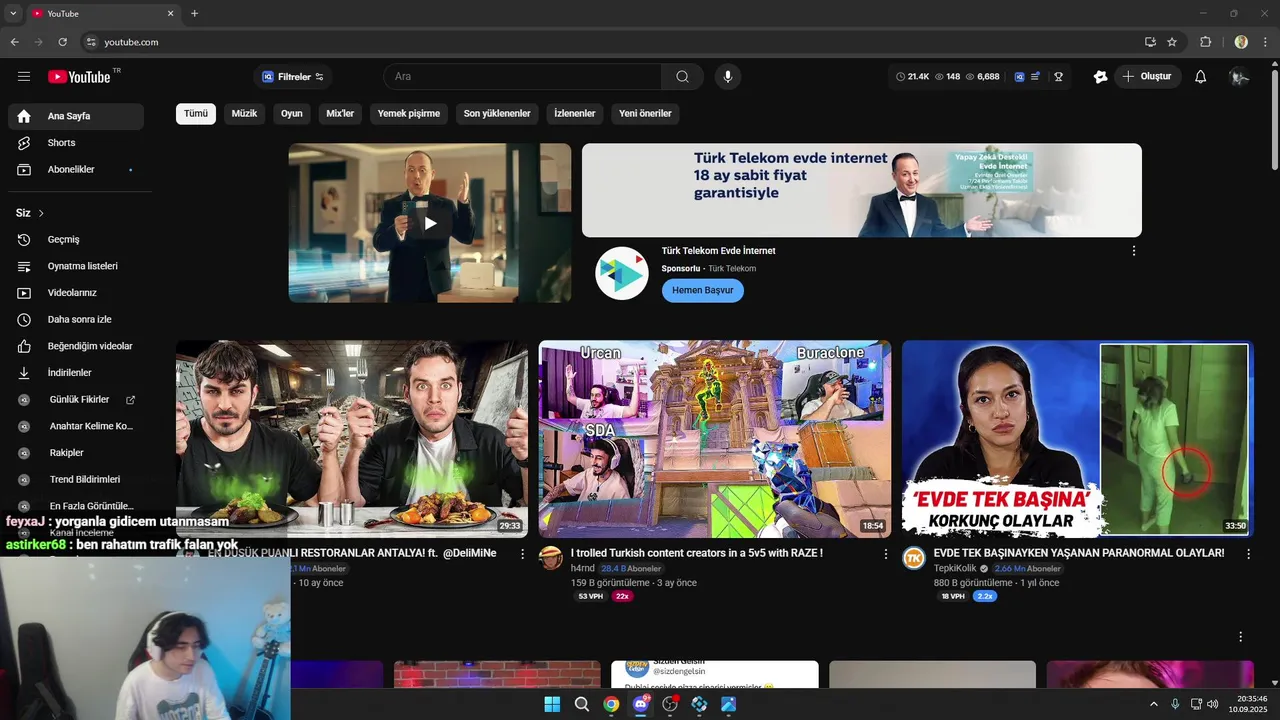The height and width of the screenshot is (720, 1280).
Task: Select the Mix'ler filter chip
Action: [x=340, y=114]
